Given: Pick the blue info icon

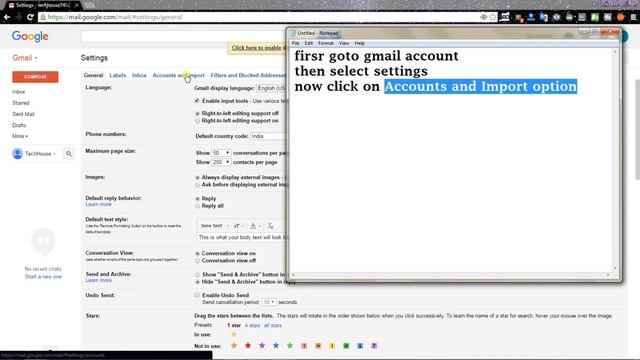Looking at the screenshot, I should pyautogui.click(x=360, y=346).
